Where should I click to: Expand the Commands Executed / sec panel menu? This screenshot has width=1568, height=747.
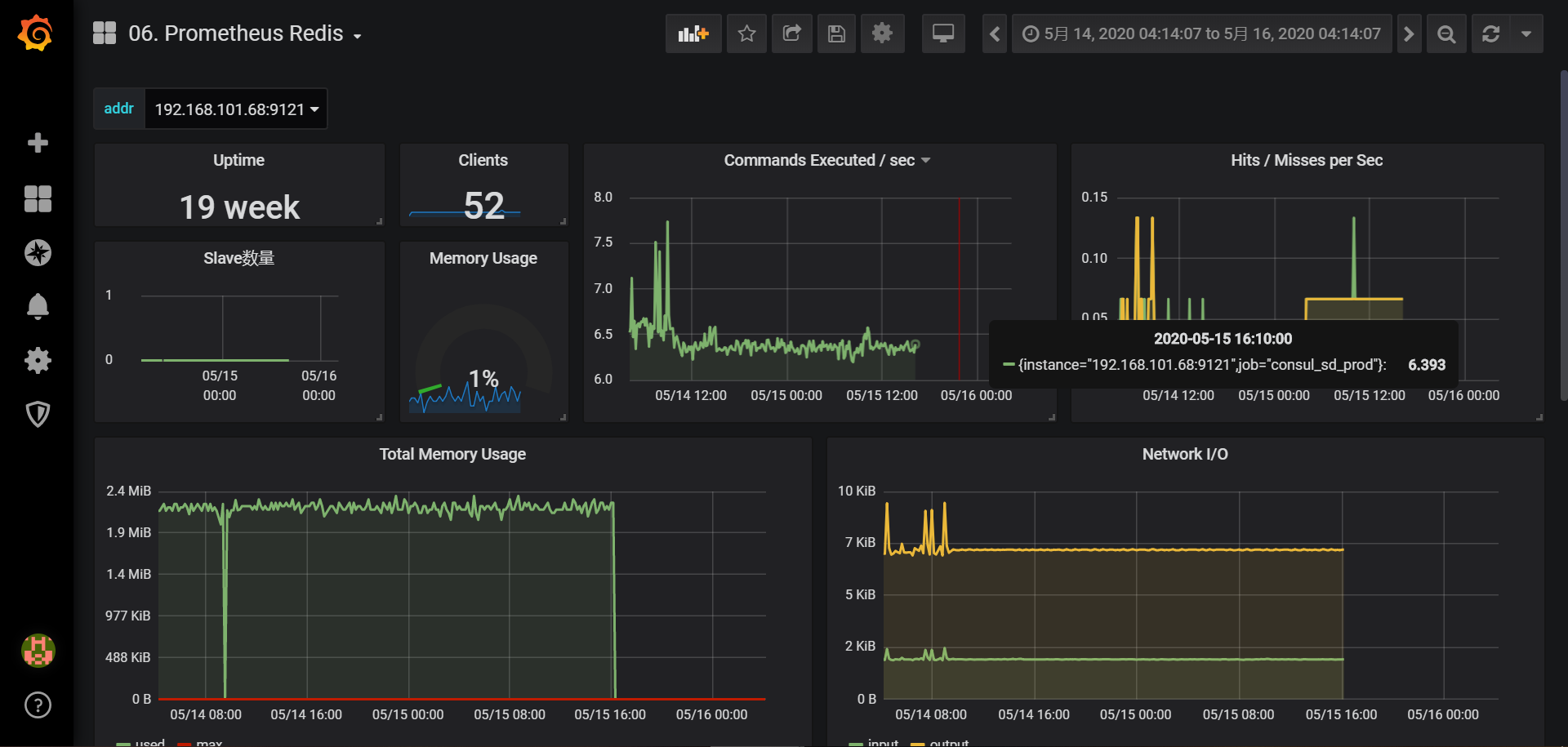pyautogui.click(x=926, y=160)
